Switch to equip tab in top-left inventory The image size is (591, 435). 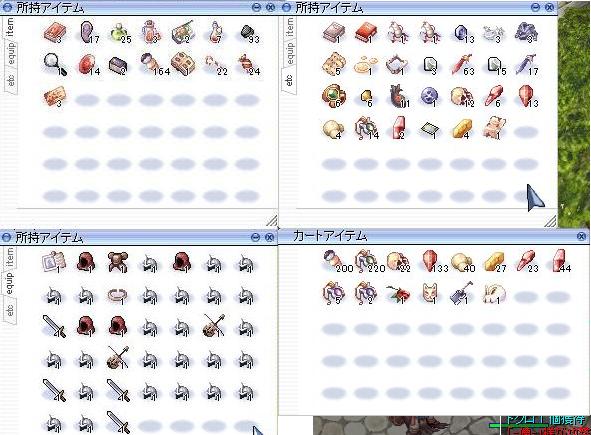click(x=11, y=54)
